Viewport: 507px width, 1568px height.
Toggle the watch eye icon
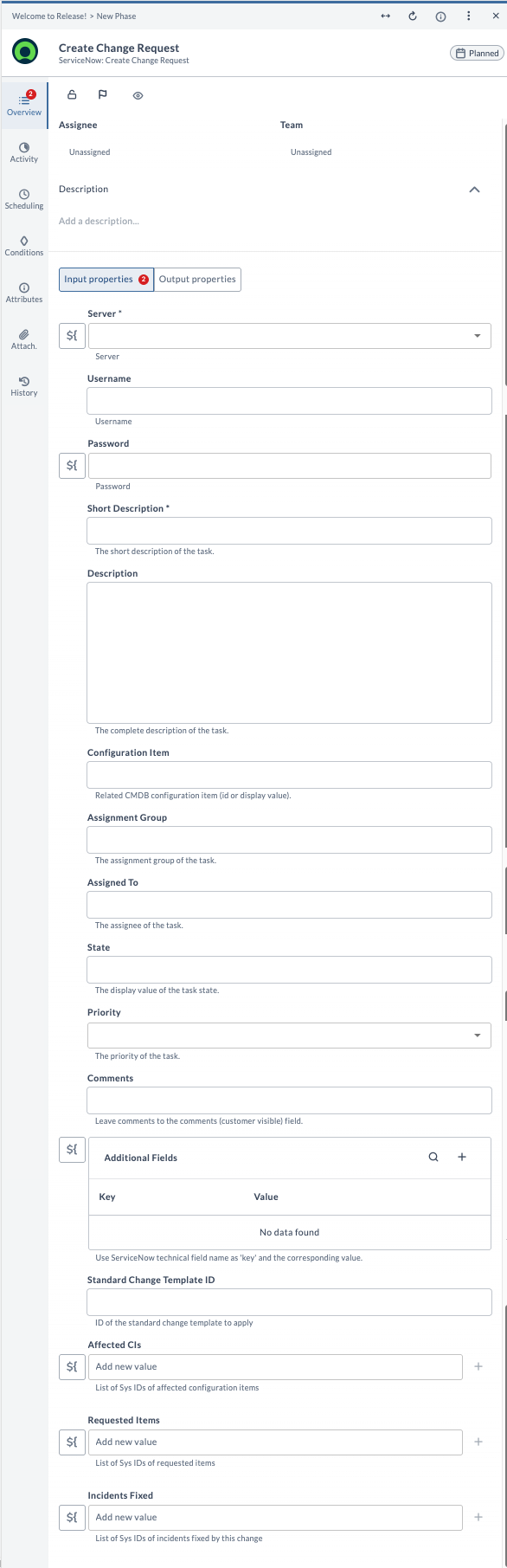[x=137, y=94]
